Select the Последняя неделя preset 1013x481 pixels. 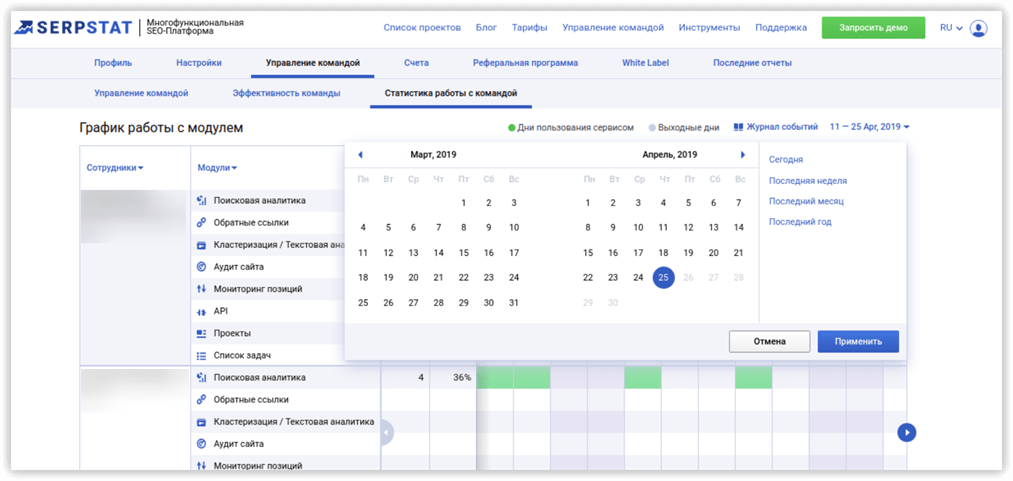[808, 181]
